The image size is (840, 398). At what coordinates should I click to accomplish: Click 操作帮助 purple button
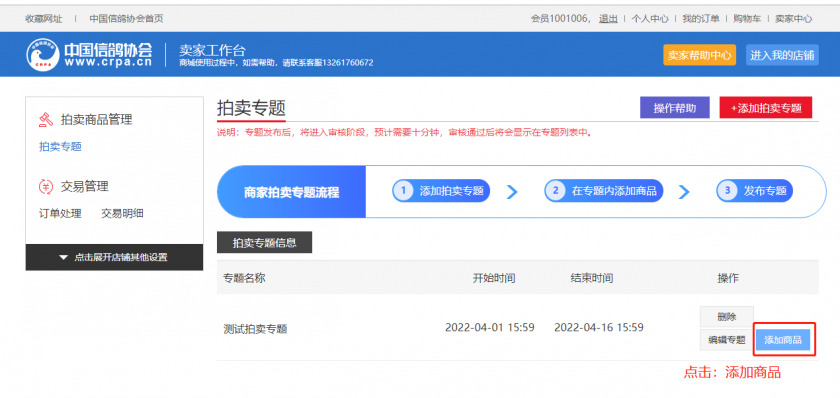tap(675, 108)
